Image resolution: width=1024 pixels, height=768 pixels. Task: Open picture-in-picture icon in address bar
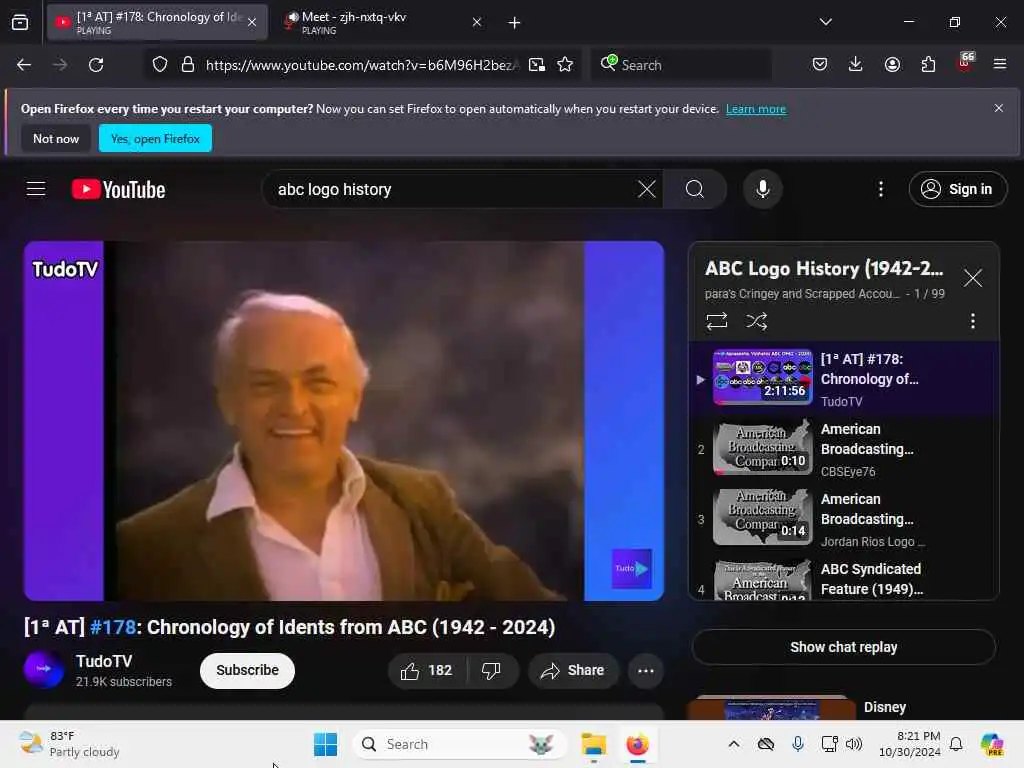tap(537, 65)
